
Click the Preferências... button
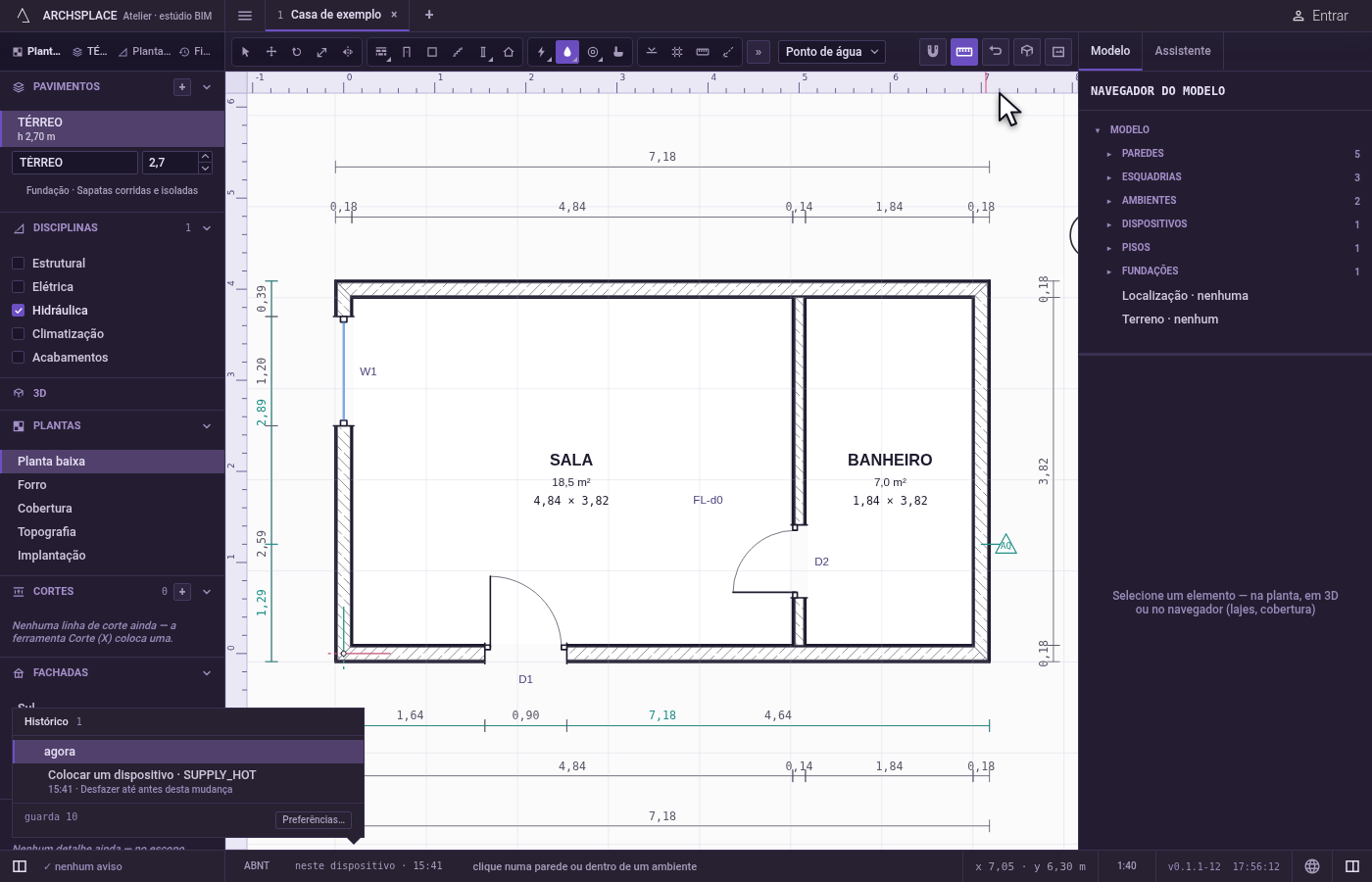(x=314, y=820)
